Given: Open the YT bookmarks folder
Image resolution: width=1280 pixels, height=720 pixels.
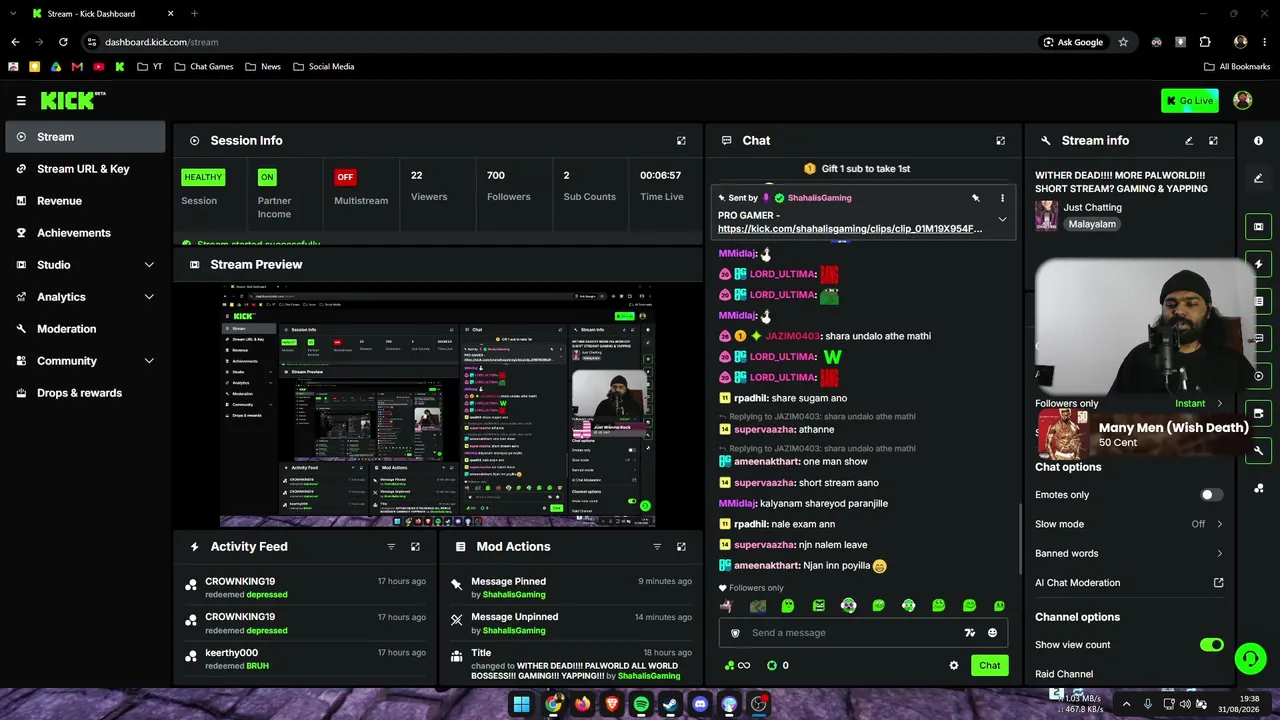Looking at the screenshot, I should pos(150,67).
